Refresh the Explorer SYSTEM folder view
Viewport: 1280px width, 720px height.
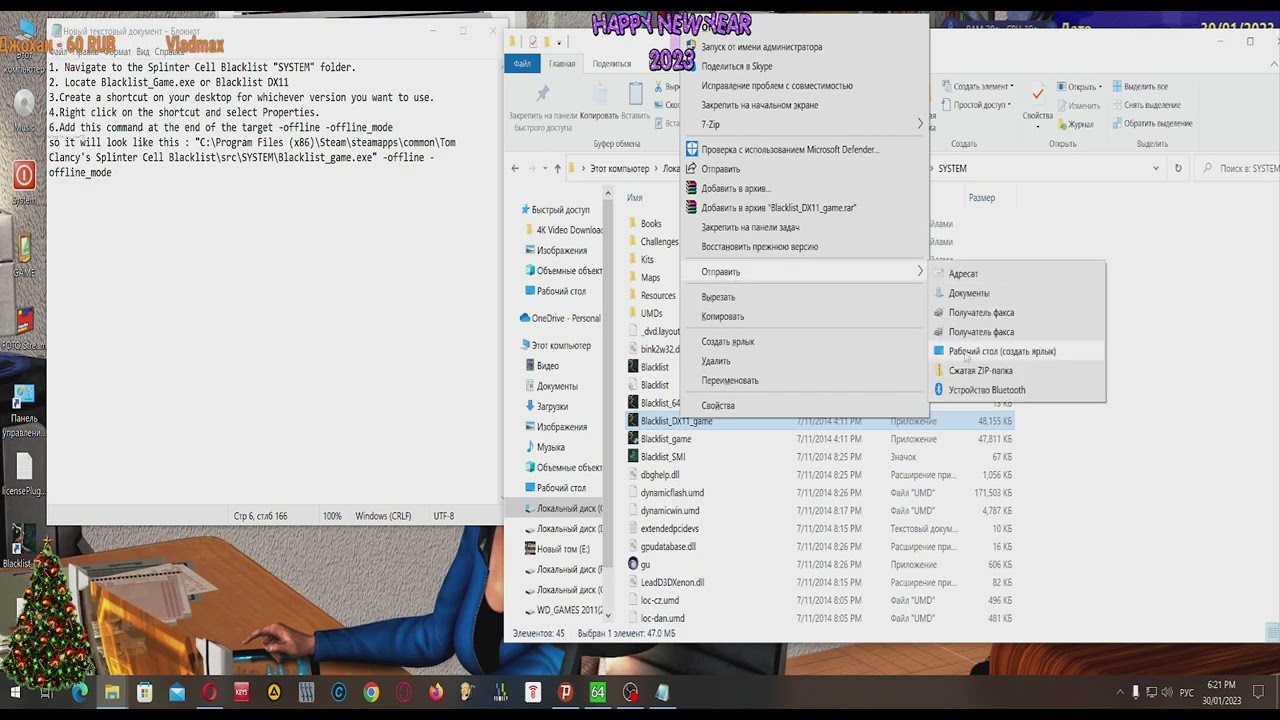pos(1178,169)
